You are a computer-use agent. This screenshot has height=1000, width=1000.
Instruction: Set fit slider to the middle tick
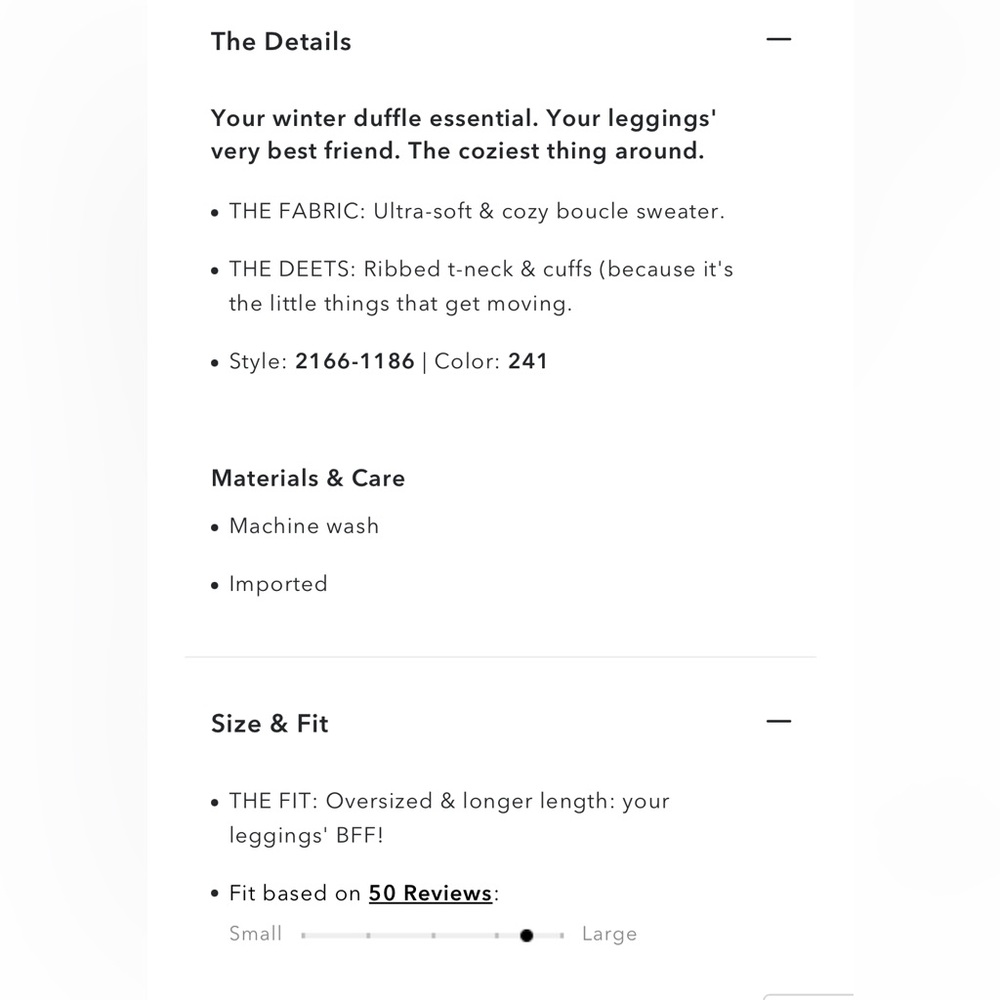pyautogui.click(x=433, y=936)
